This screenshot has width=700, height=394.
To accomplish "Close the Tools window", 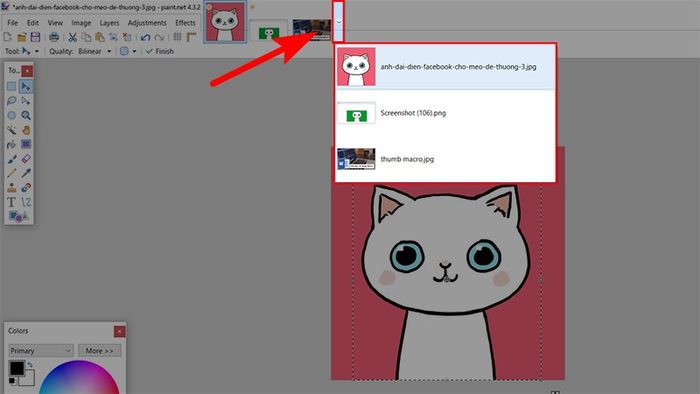I will coord(27,71).
